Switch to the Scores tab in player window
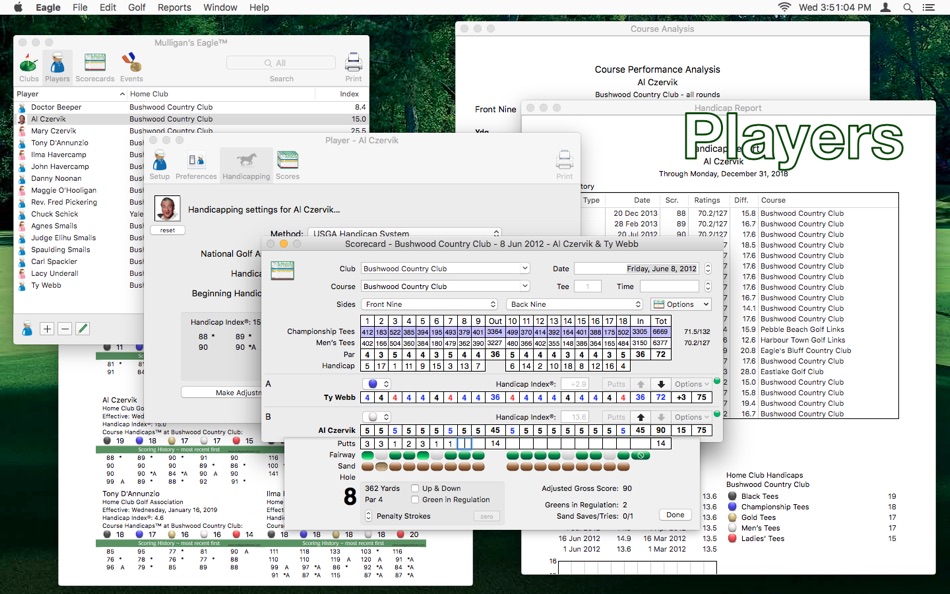 point(289,162)
